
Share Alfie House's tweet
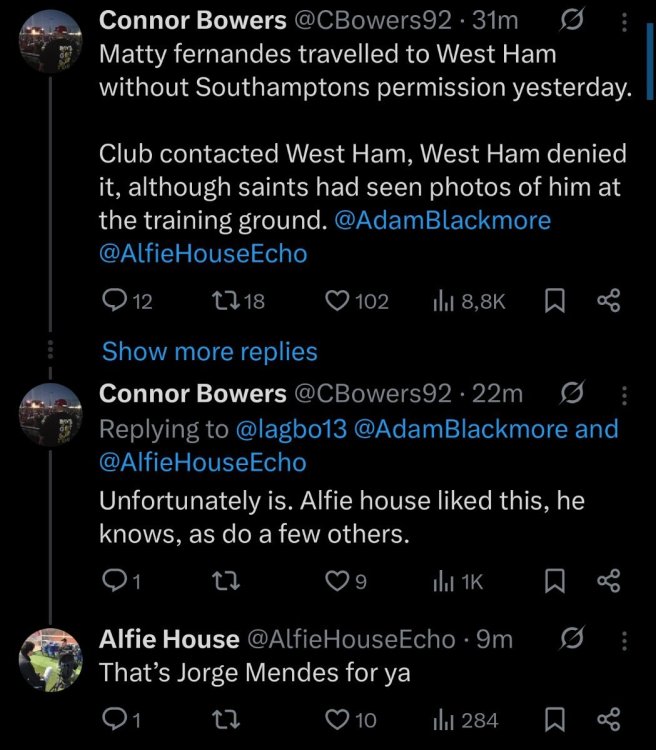(608, 719)
